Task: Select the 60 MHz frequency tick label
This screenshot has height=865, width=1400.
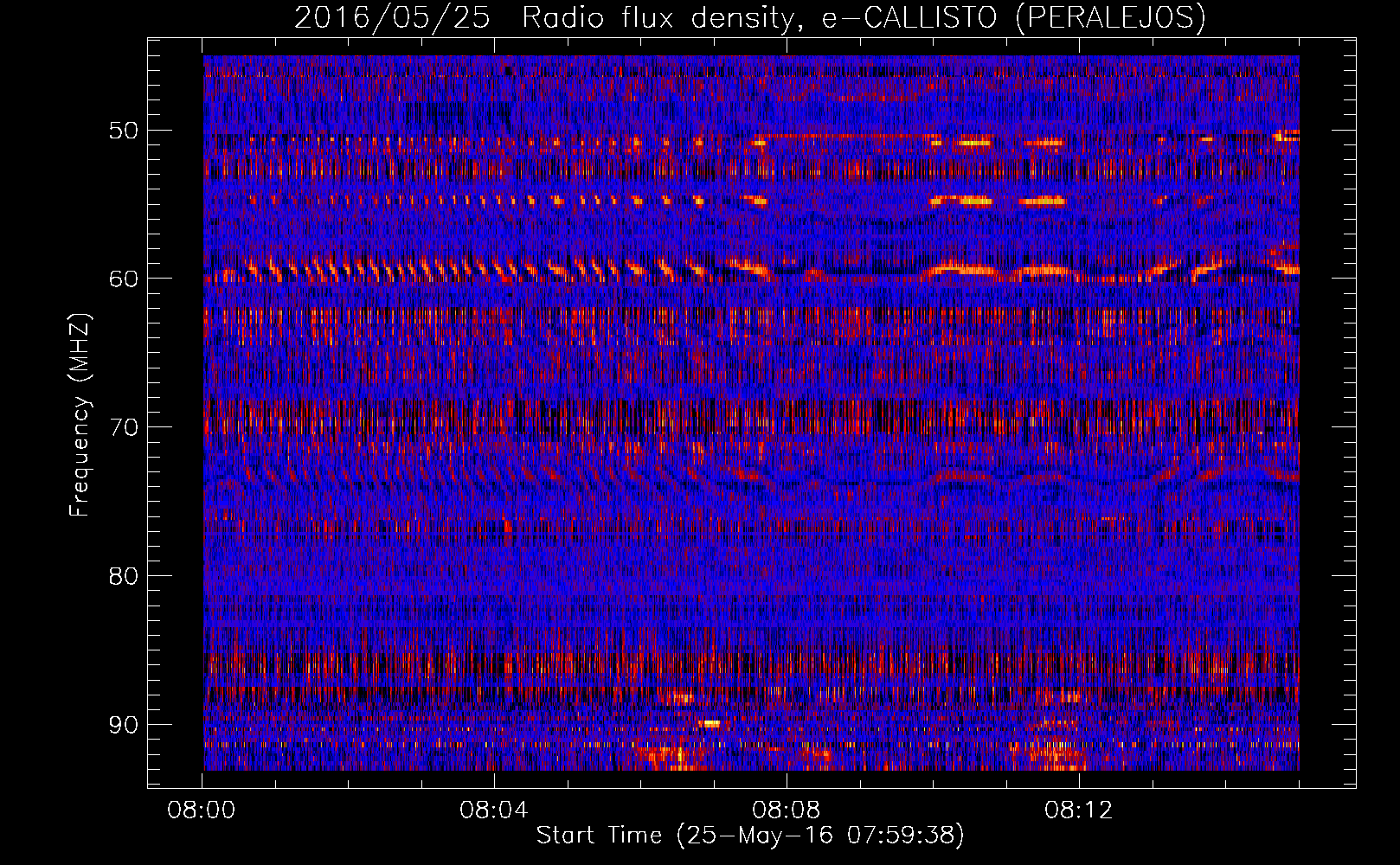Action: click(122, 279)
